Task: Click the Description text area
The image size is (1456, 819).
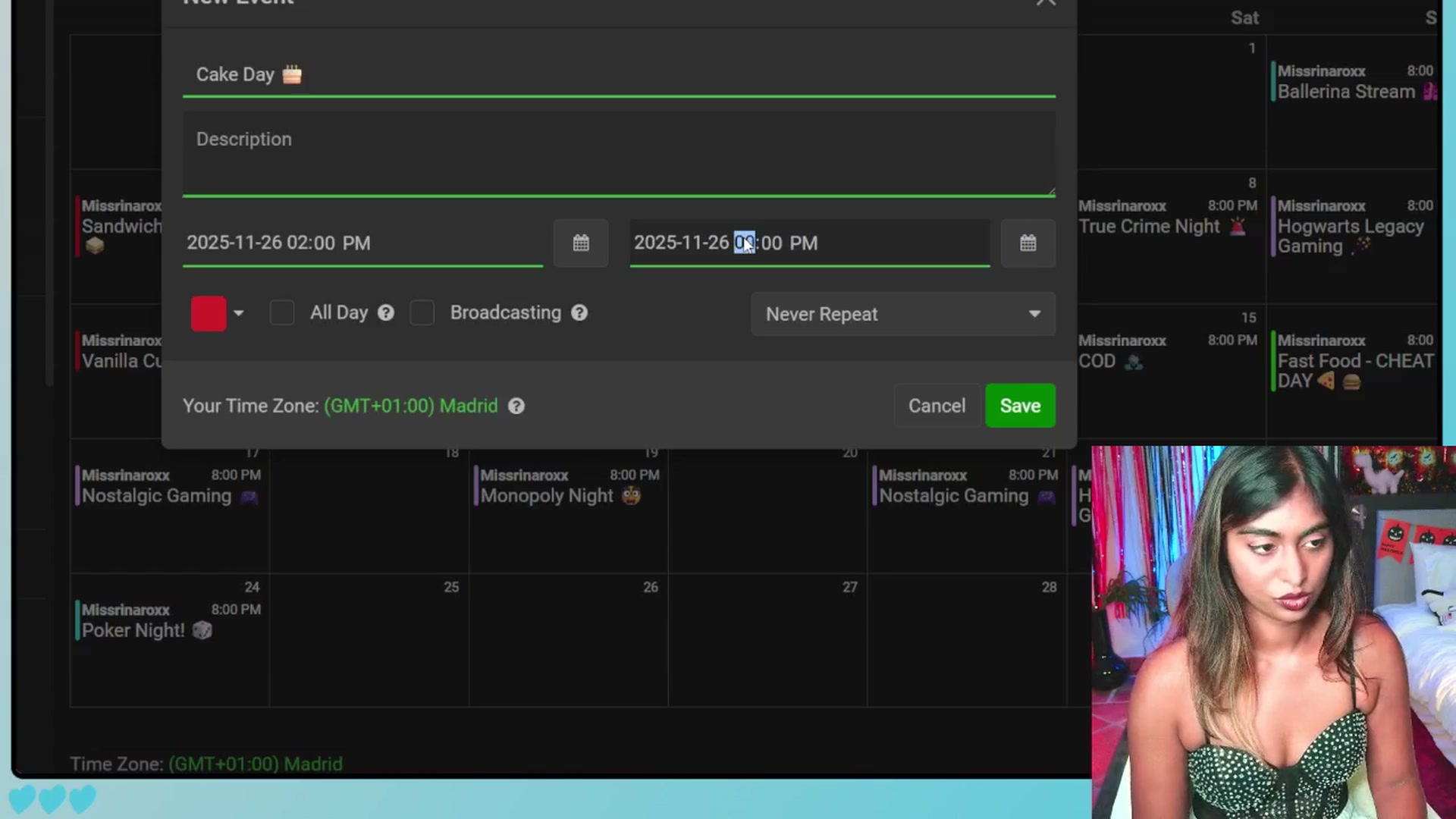Action: (619, 154)
